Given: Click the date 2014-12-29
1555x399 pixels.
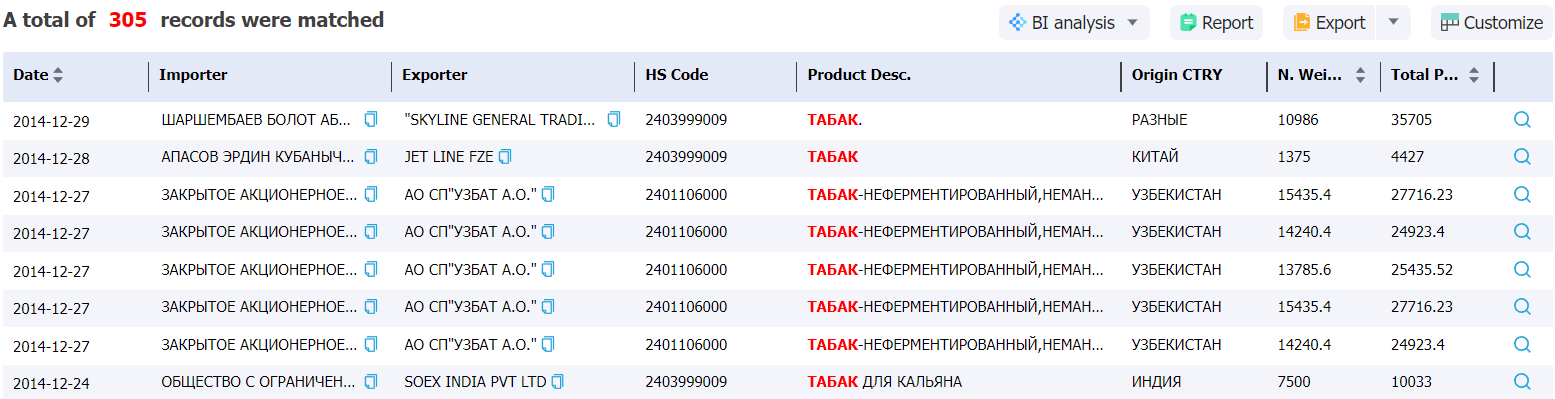Looking at the screenshot, I should point(51,122).
